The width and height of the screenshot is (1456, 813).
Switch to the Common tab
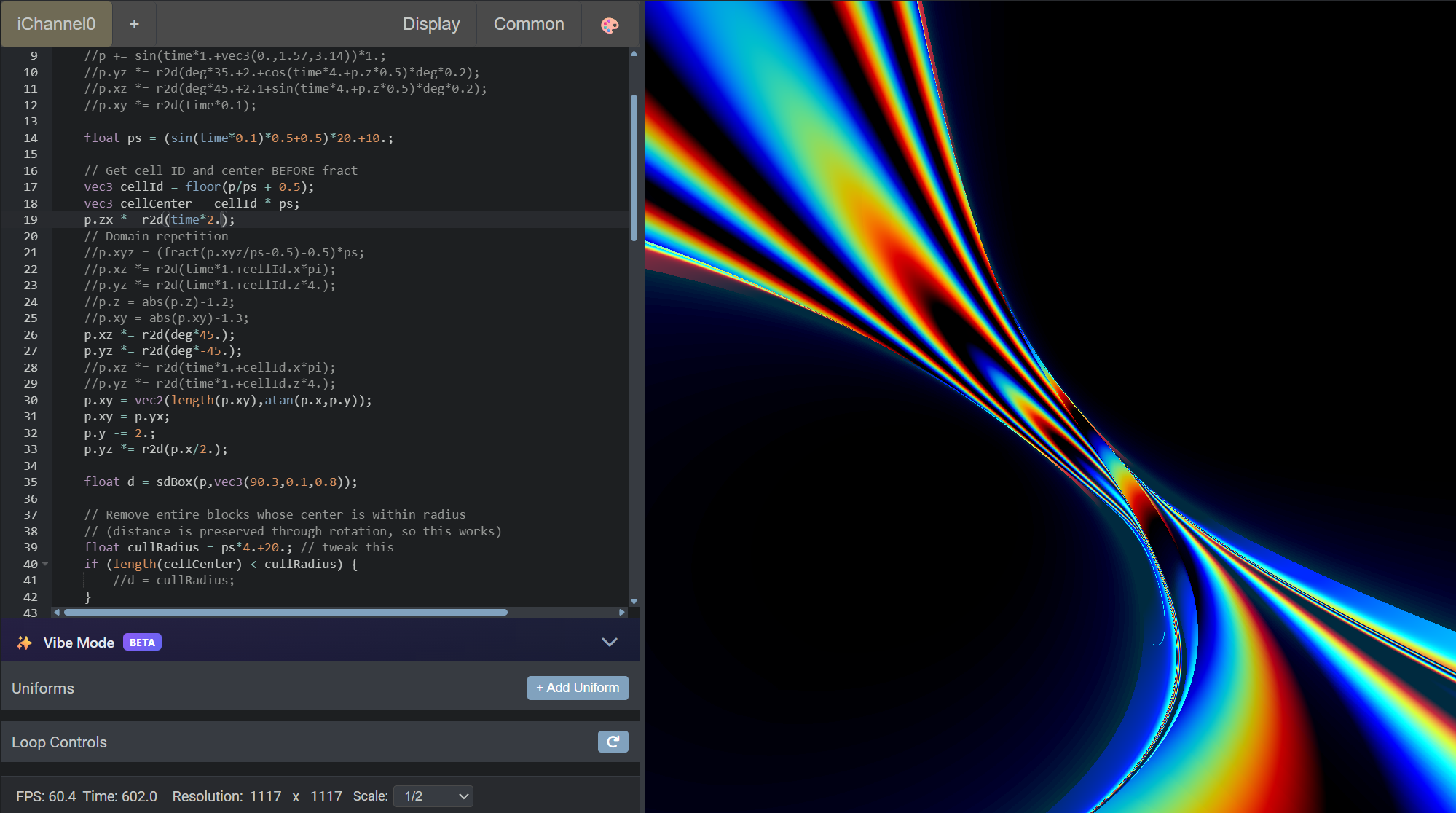click(x=529, y=23)
